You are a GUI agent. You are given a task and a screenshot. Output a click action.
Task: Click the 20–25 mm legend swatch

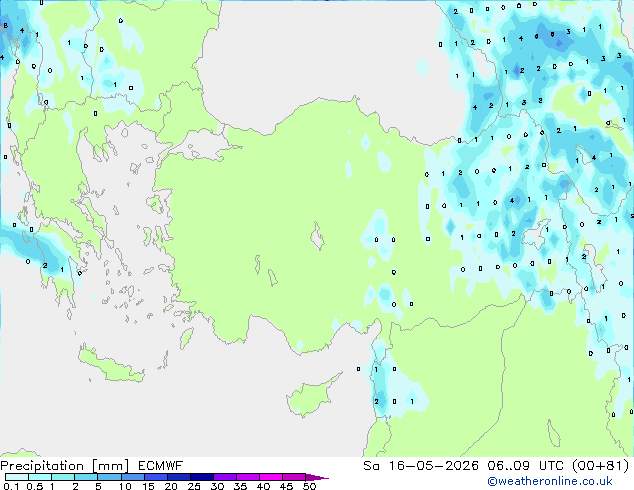[179, 477]
